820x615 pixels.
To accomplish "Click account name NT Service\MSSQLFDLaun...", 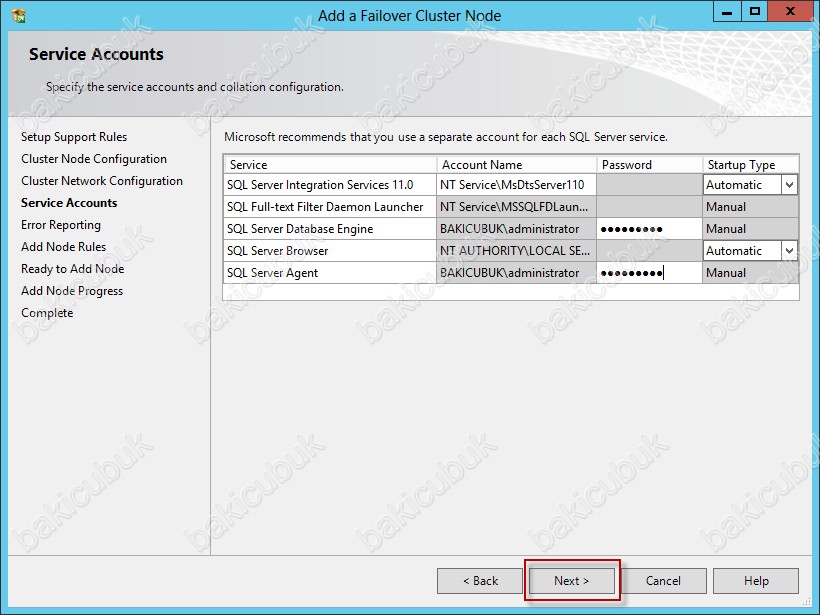I will [517, 207].
